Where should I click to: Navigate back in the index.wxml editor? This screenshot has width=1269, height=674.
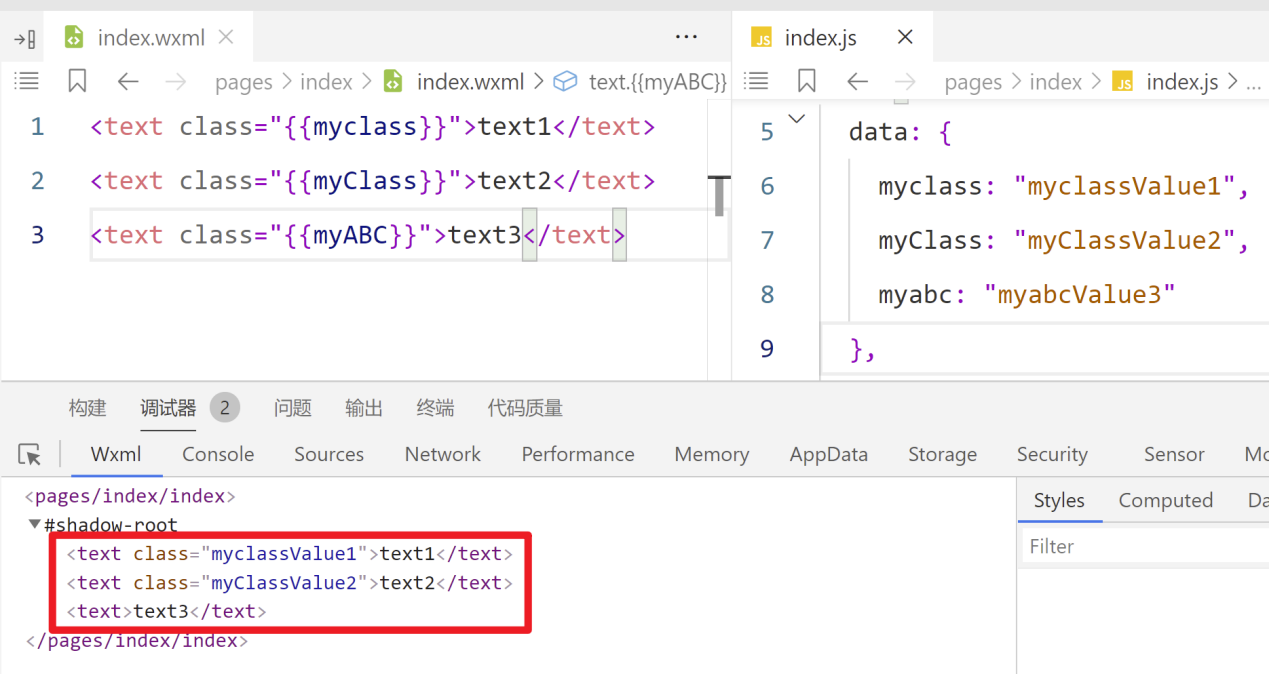(x=127, y=81)
